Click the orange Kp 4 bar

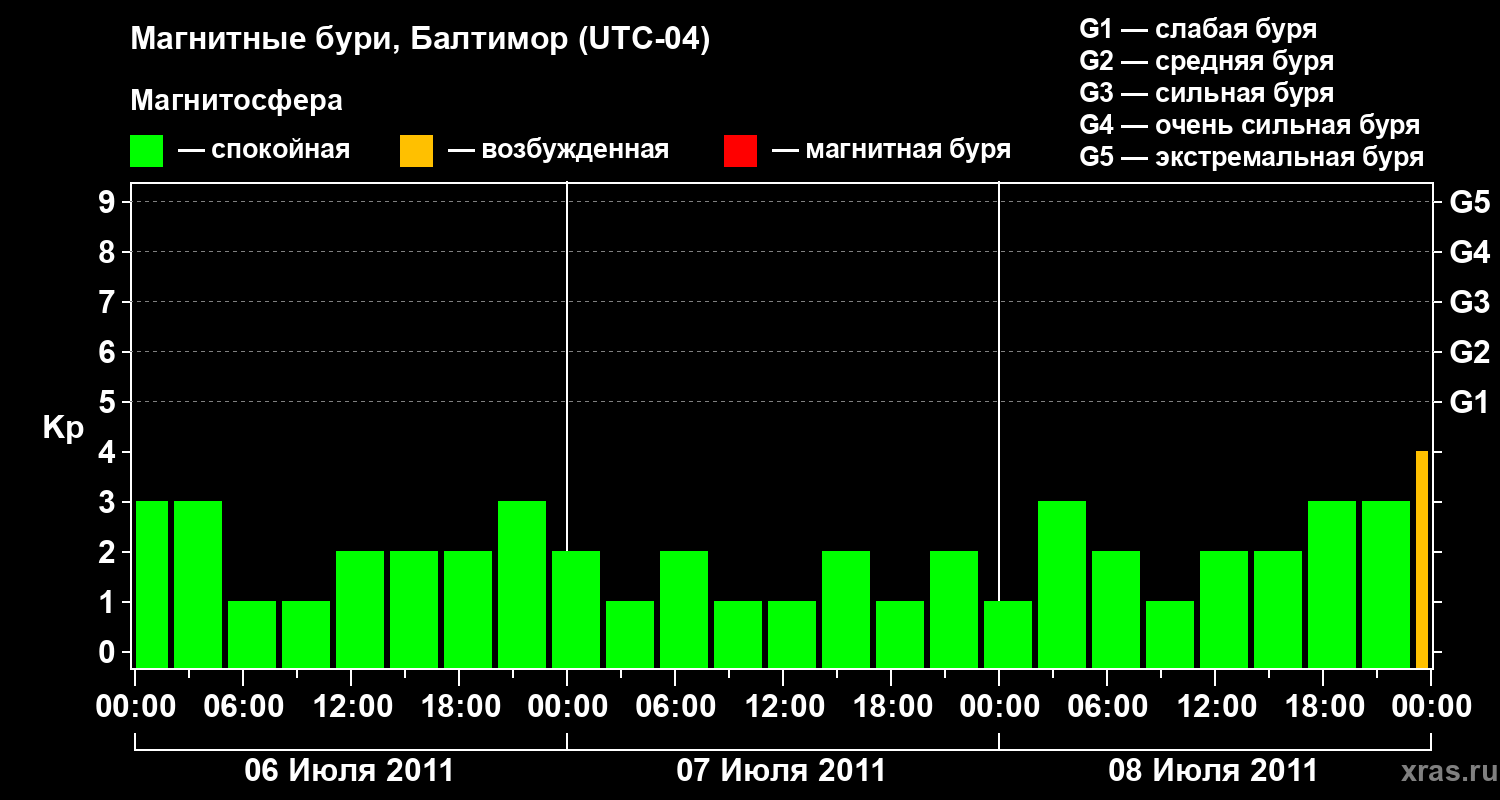click(1422, 559)
